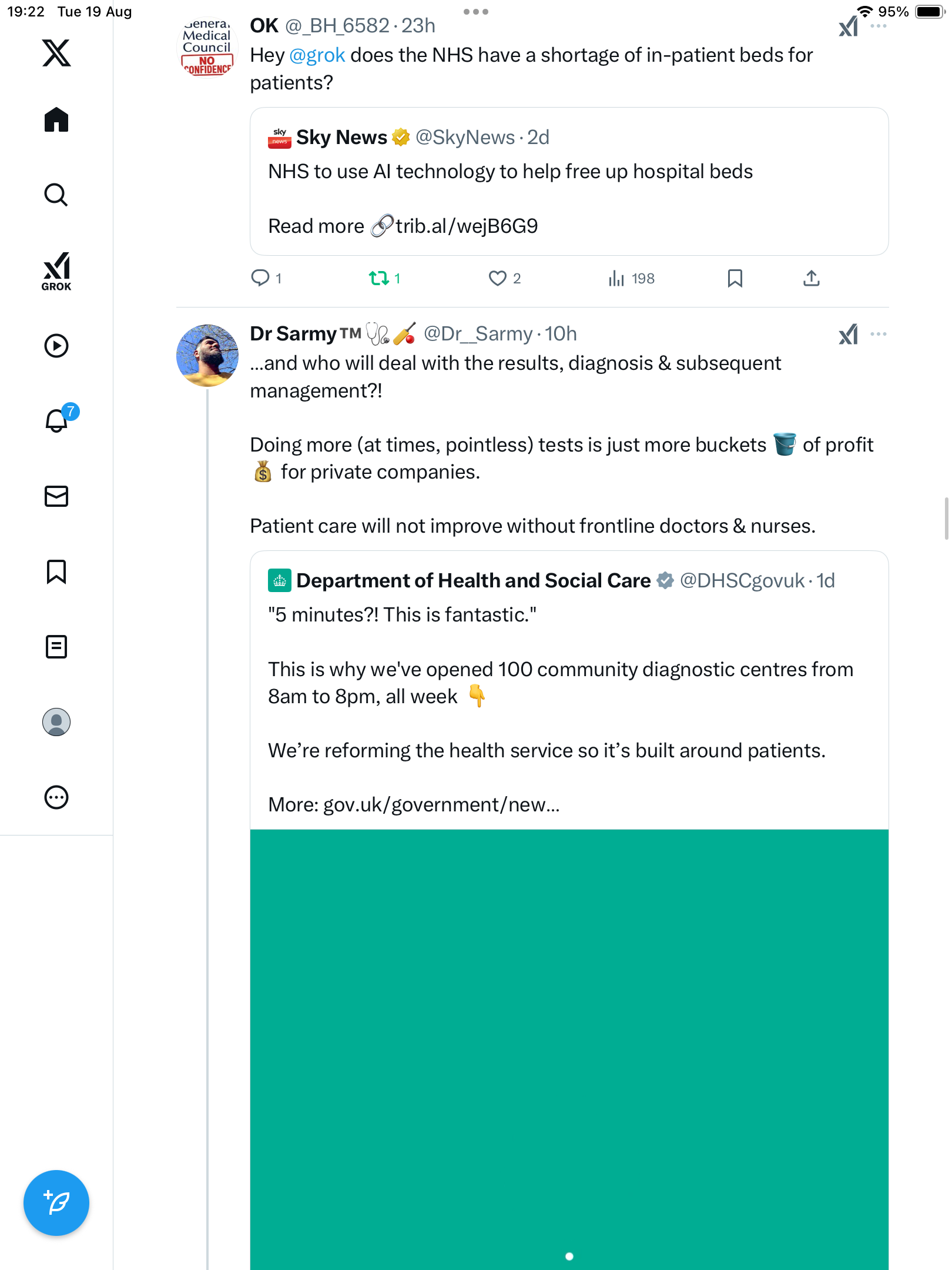Open Lists from the sidebar
Screen dimensions: 952x1270
pyautogui.click(x=56, y=647)
